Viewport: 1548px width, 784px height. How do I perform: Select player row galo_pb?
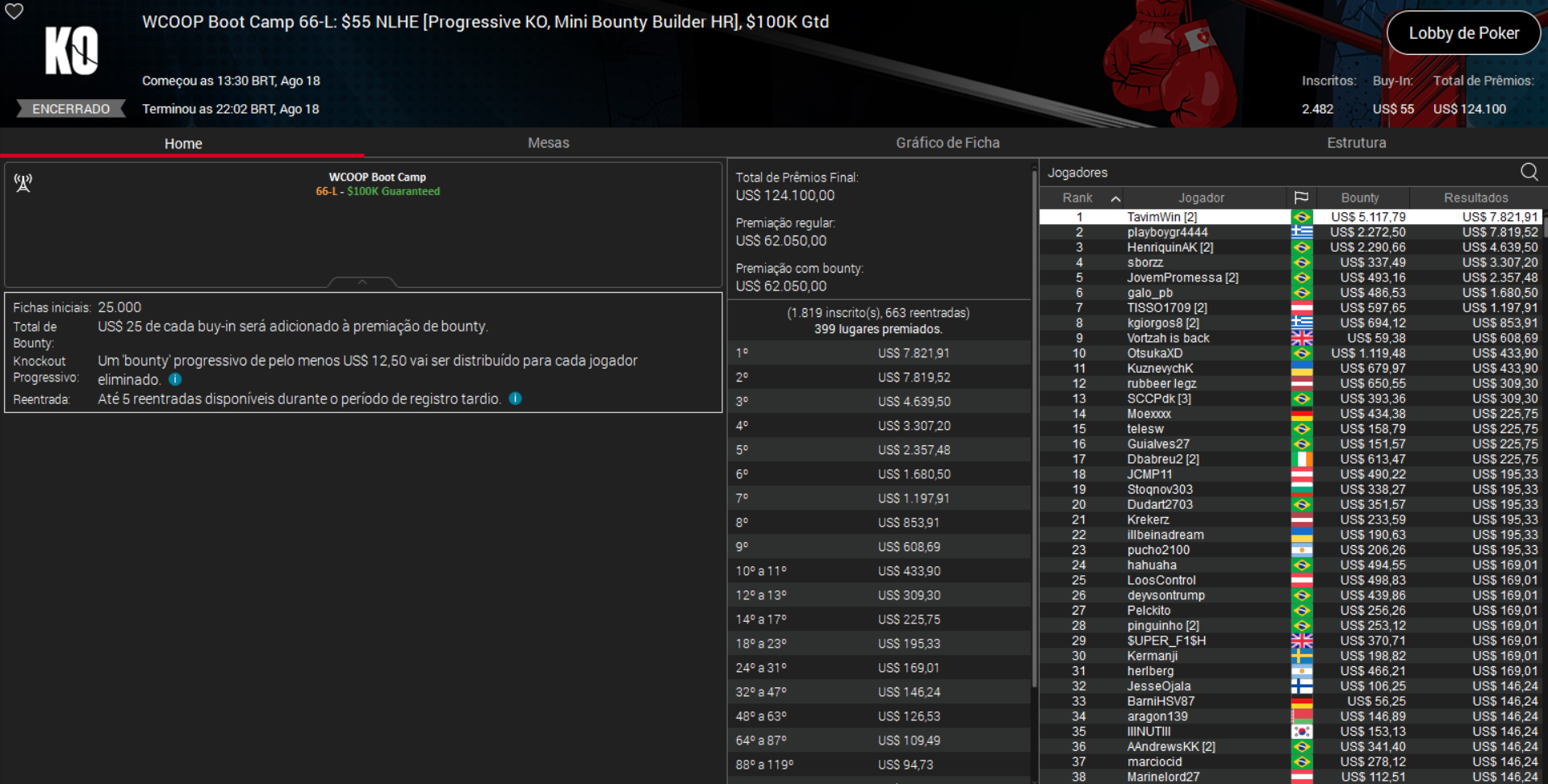point(1291,293)
